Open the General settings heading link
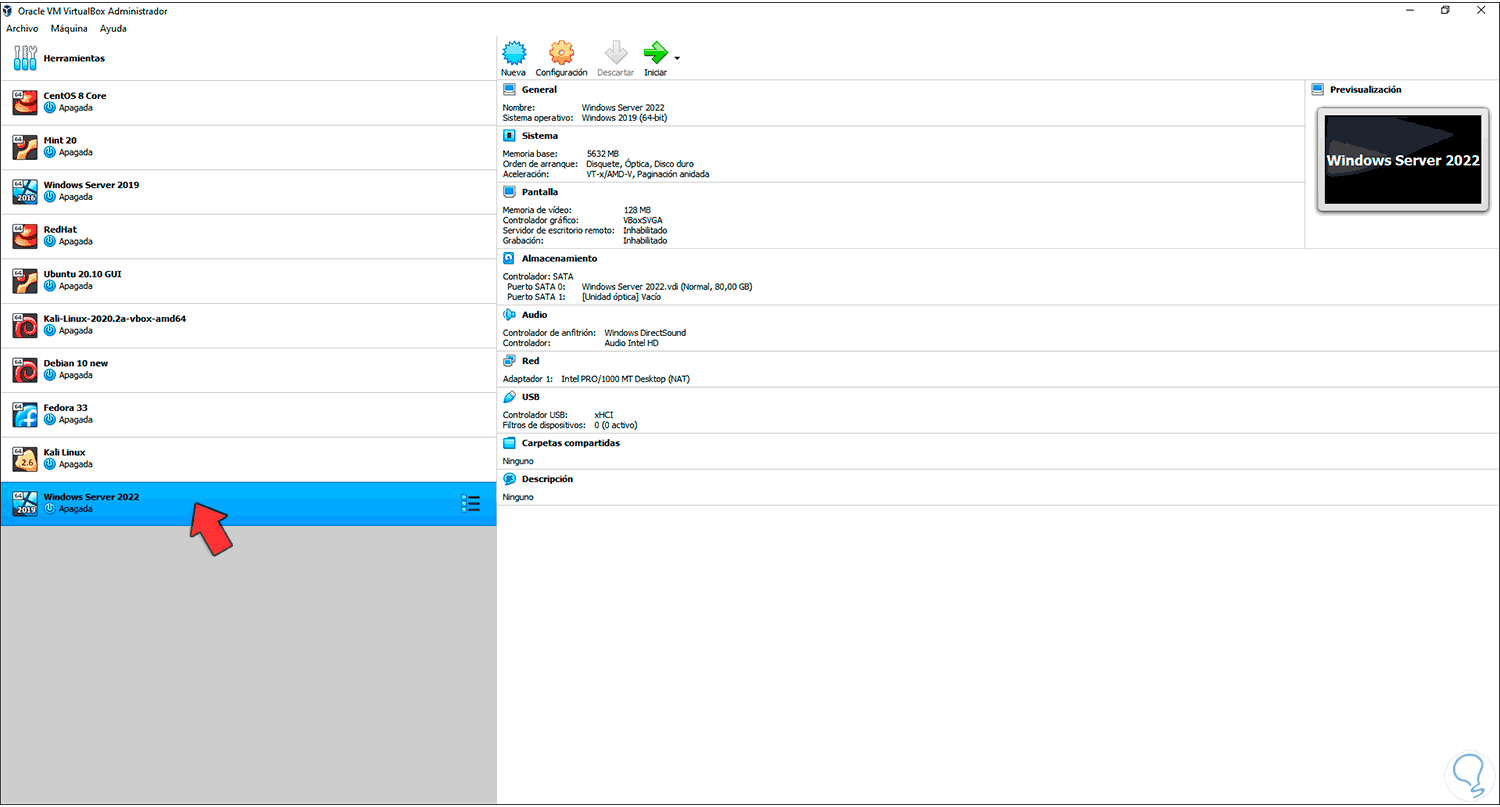This screenshot has height=807, width=1500. pos(539,90)
